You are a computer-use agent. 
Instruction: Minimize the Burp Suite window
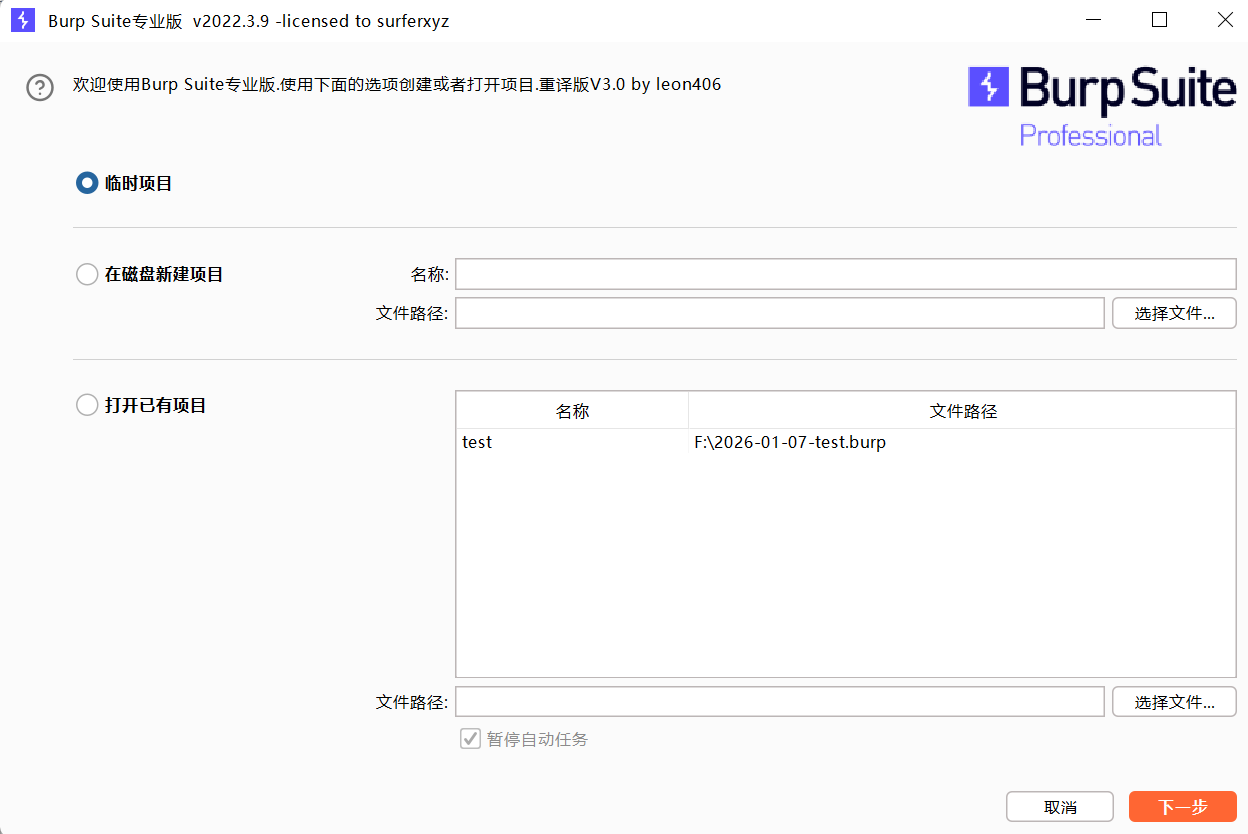(1095, 20)
